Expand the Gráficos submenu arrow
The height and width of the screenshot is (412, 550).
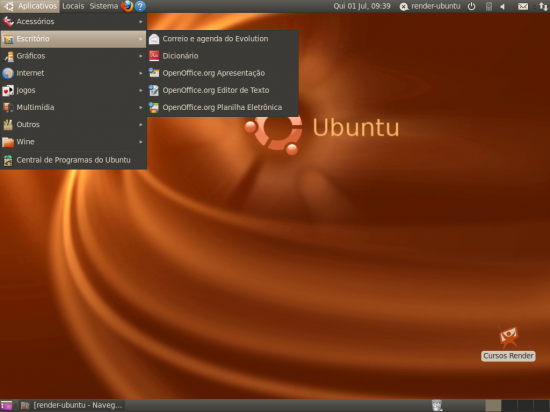141,56
